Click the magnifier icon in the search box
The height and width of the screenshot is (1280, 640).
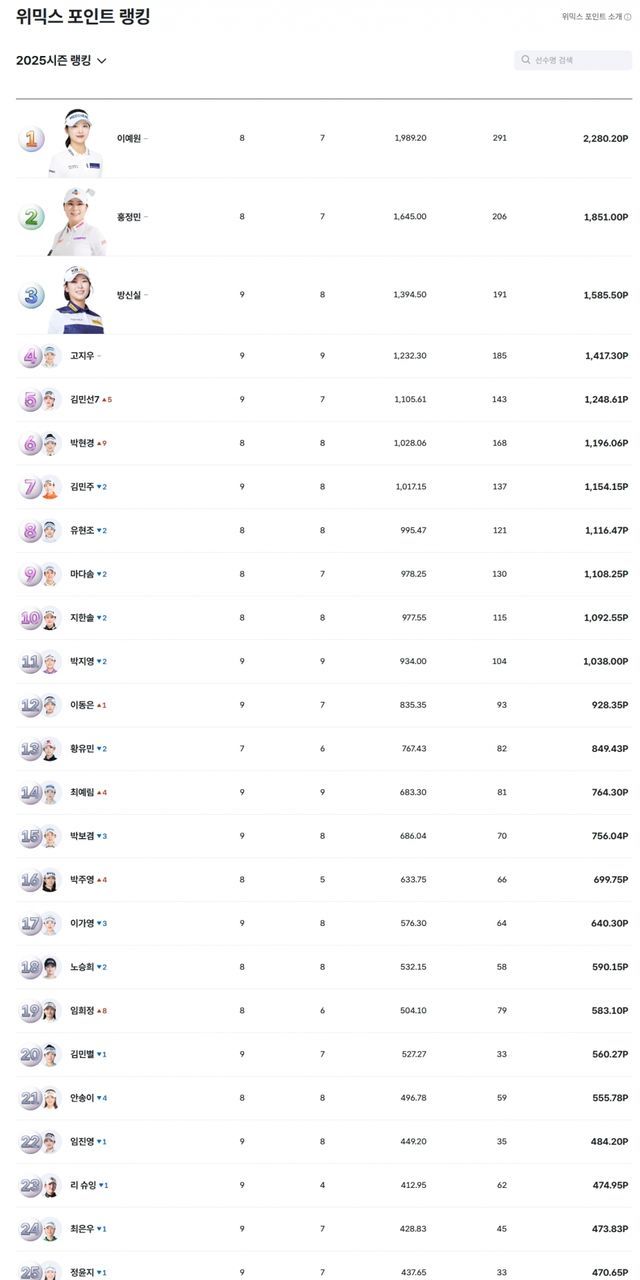[526, 60]
